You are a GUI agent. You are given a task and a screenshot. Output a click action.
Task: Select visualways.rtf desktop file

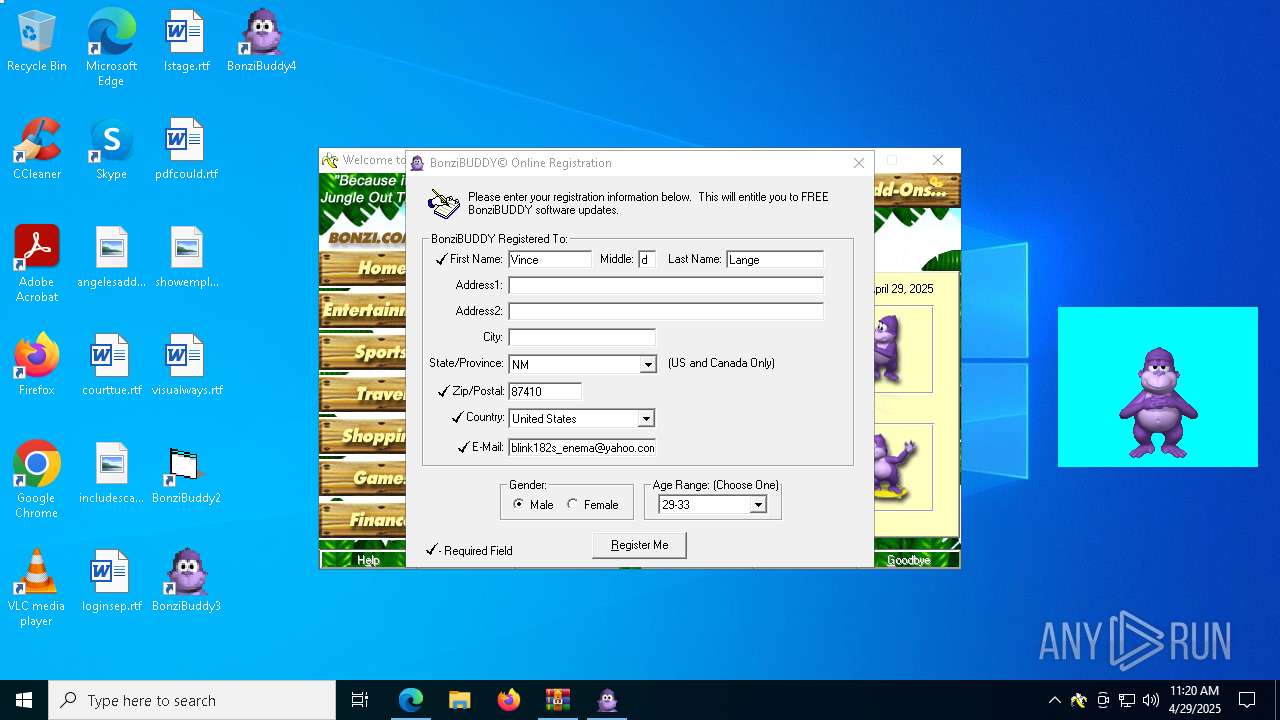186,366
